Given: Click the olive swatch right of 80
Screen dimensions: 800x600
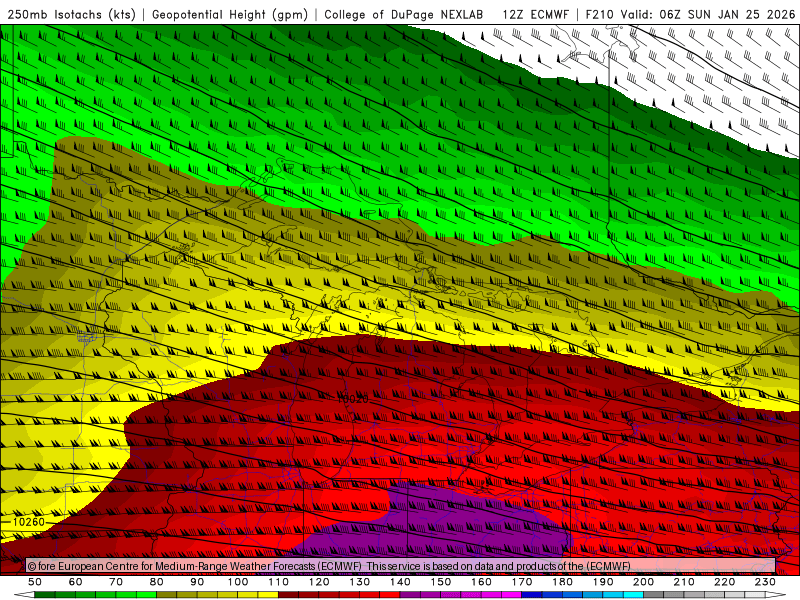Looking at the screenshot, I should pos(166,595).
